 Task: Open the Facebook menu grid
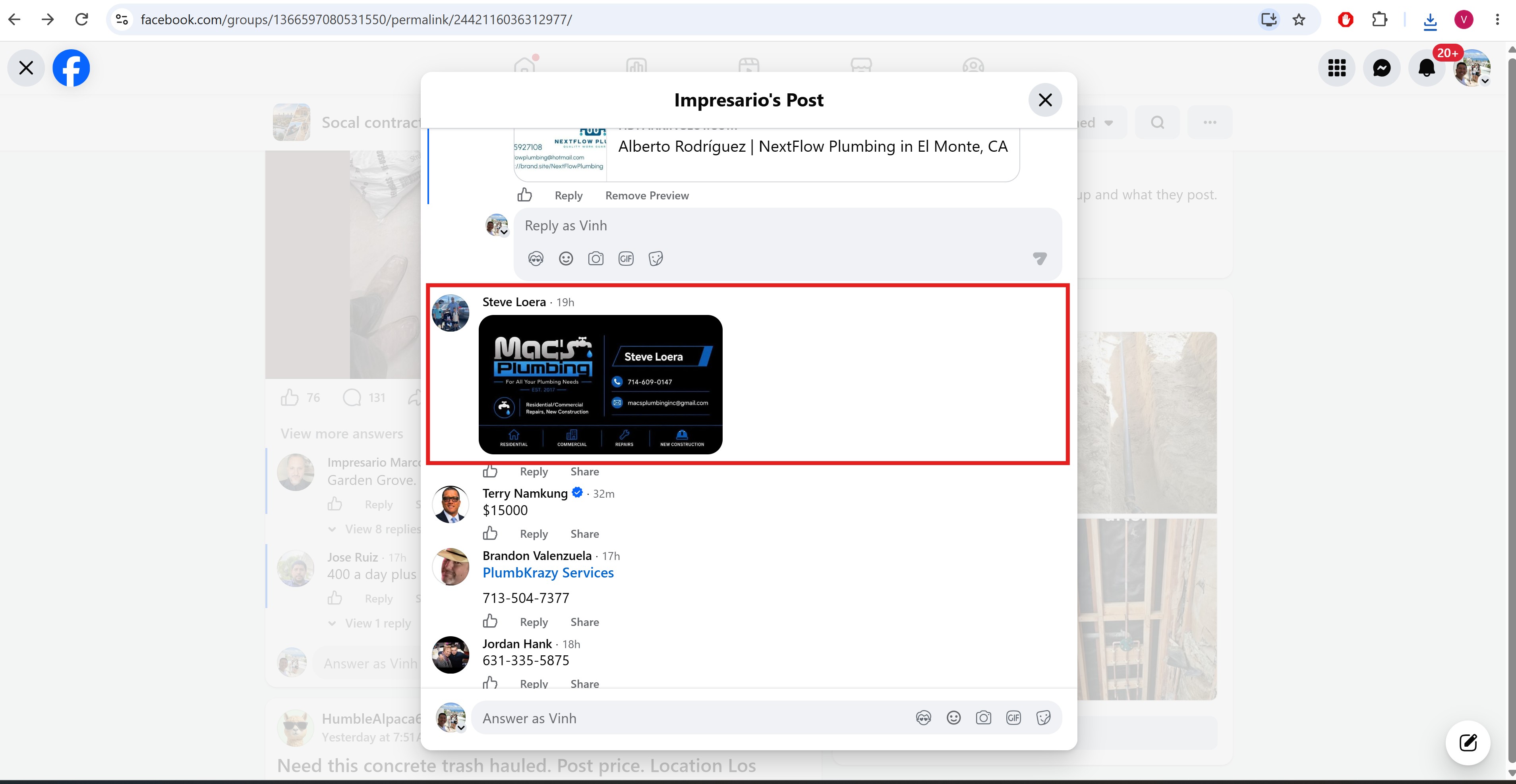coord(1336,68)
